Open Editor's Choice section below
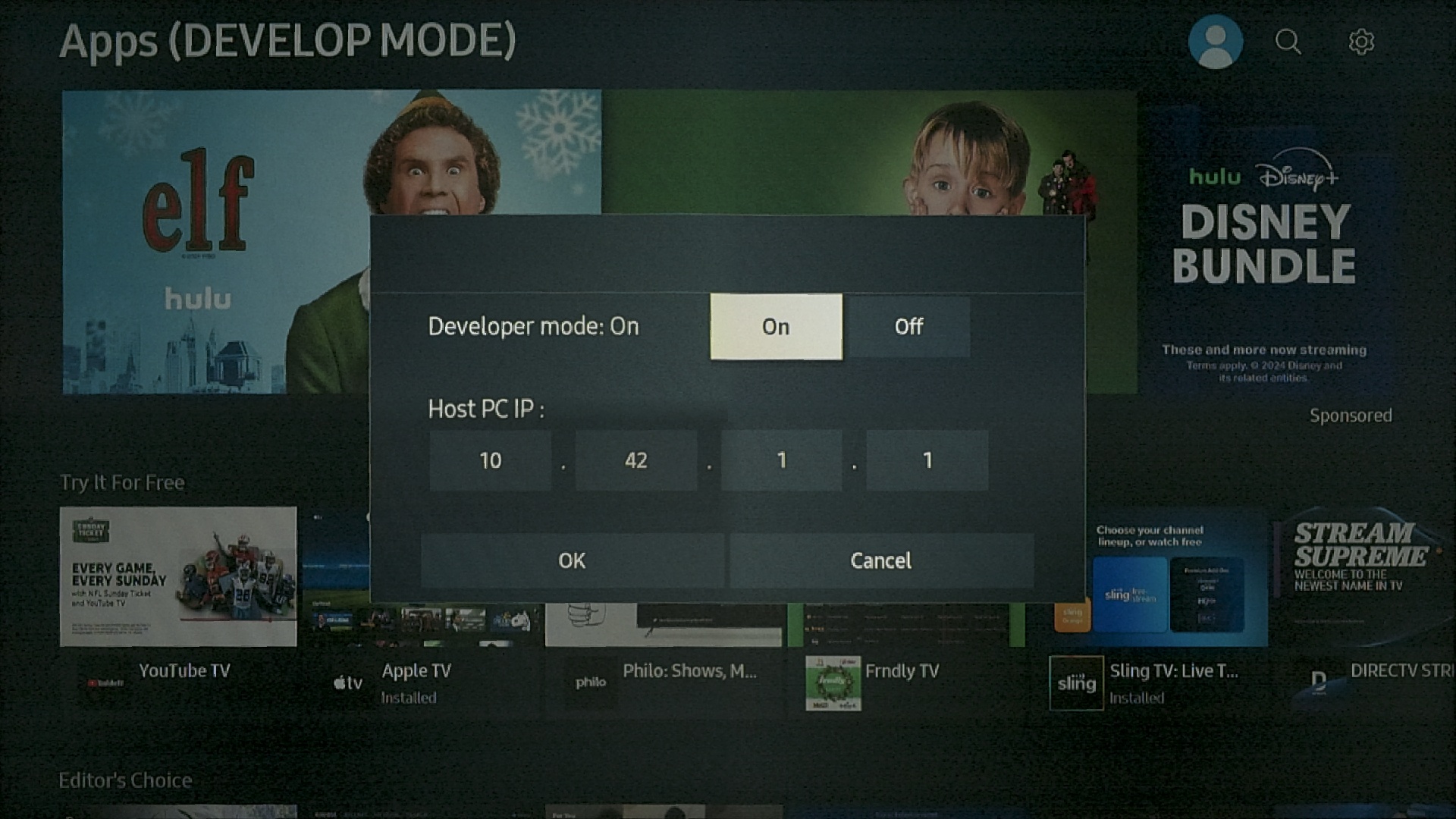Viewport: 1456px width, 819px height. point(125,777)
